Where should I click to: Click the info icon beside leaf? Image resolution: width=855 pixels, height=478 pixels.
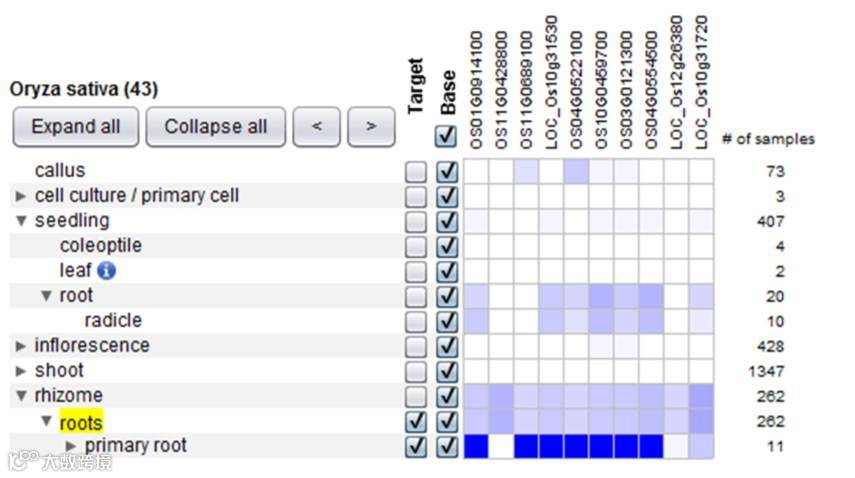coord(106,270)
